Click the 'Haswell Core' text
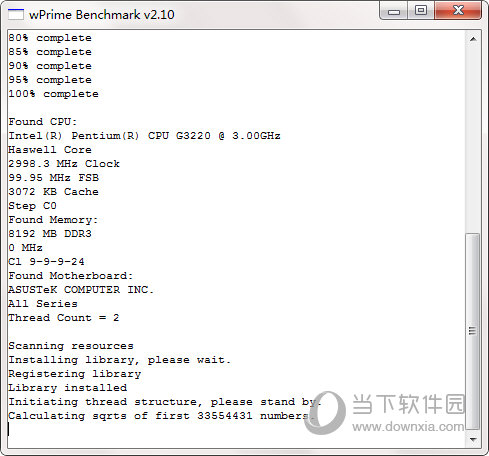 [50, 150]
